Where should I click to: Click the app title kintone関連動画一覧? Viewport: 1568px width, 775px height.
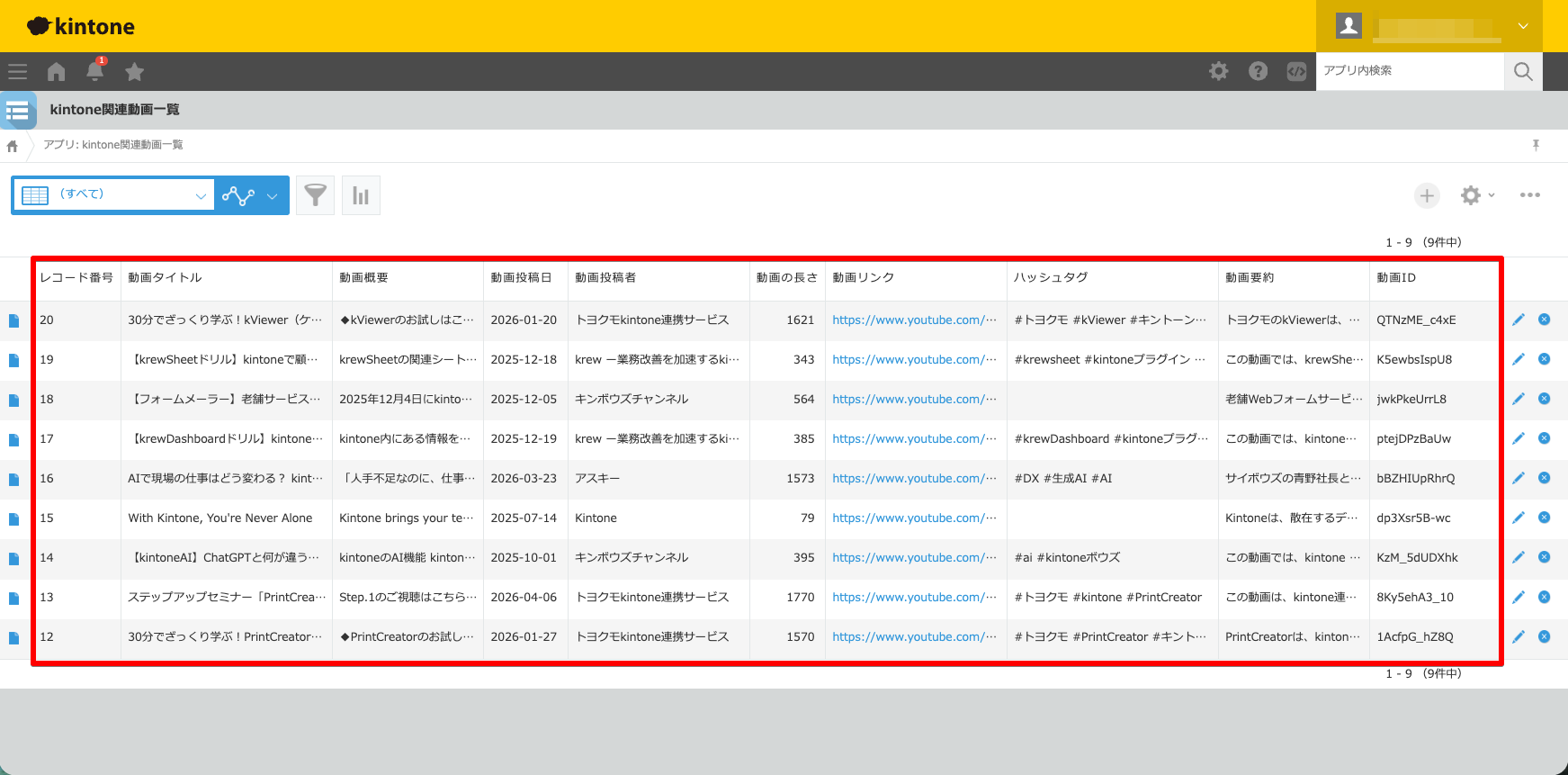(115, 110)
